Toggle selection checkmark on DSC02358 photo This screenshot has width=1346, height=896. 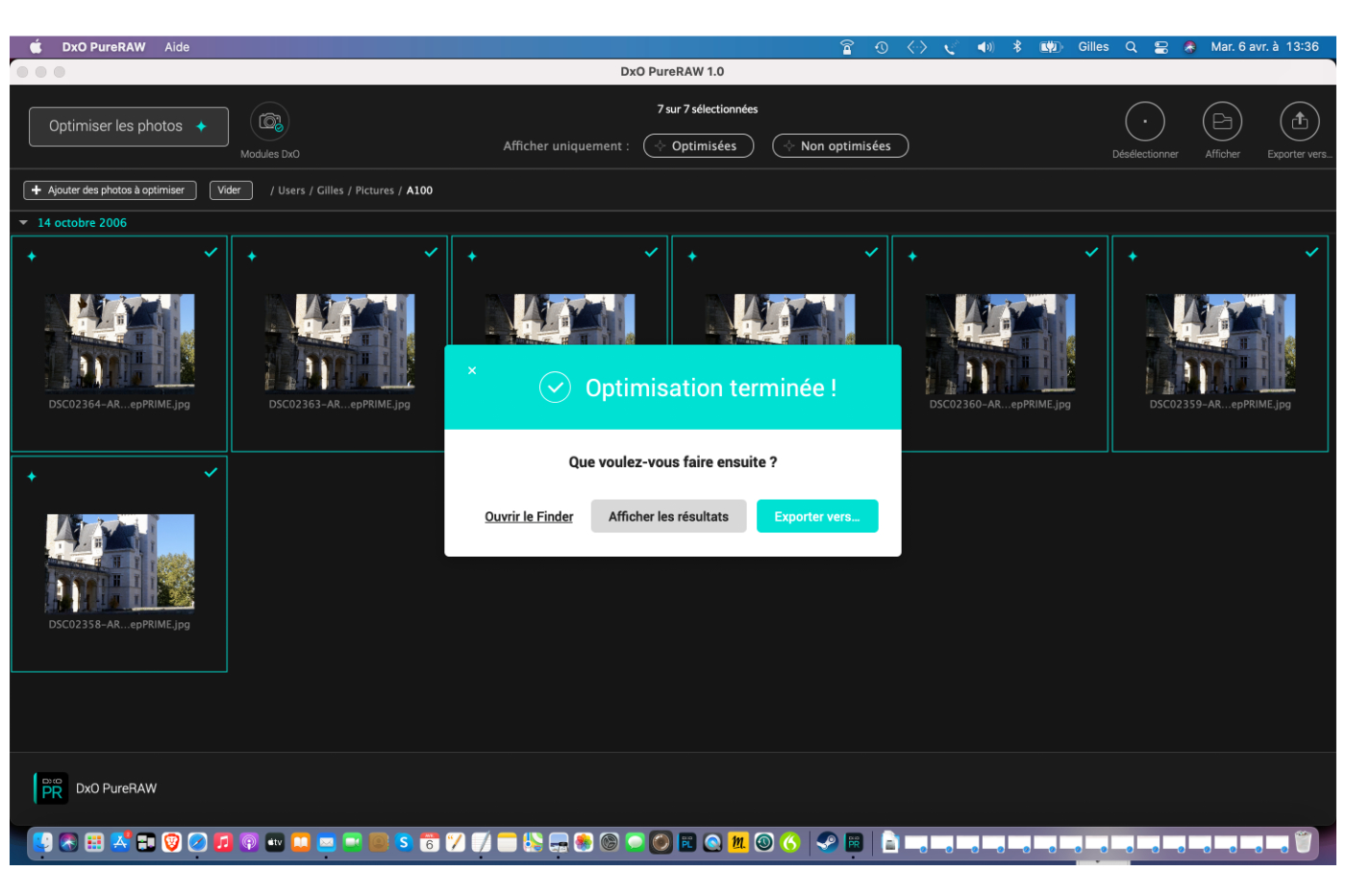click(211, 472)
